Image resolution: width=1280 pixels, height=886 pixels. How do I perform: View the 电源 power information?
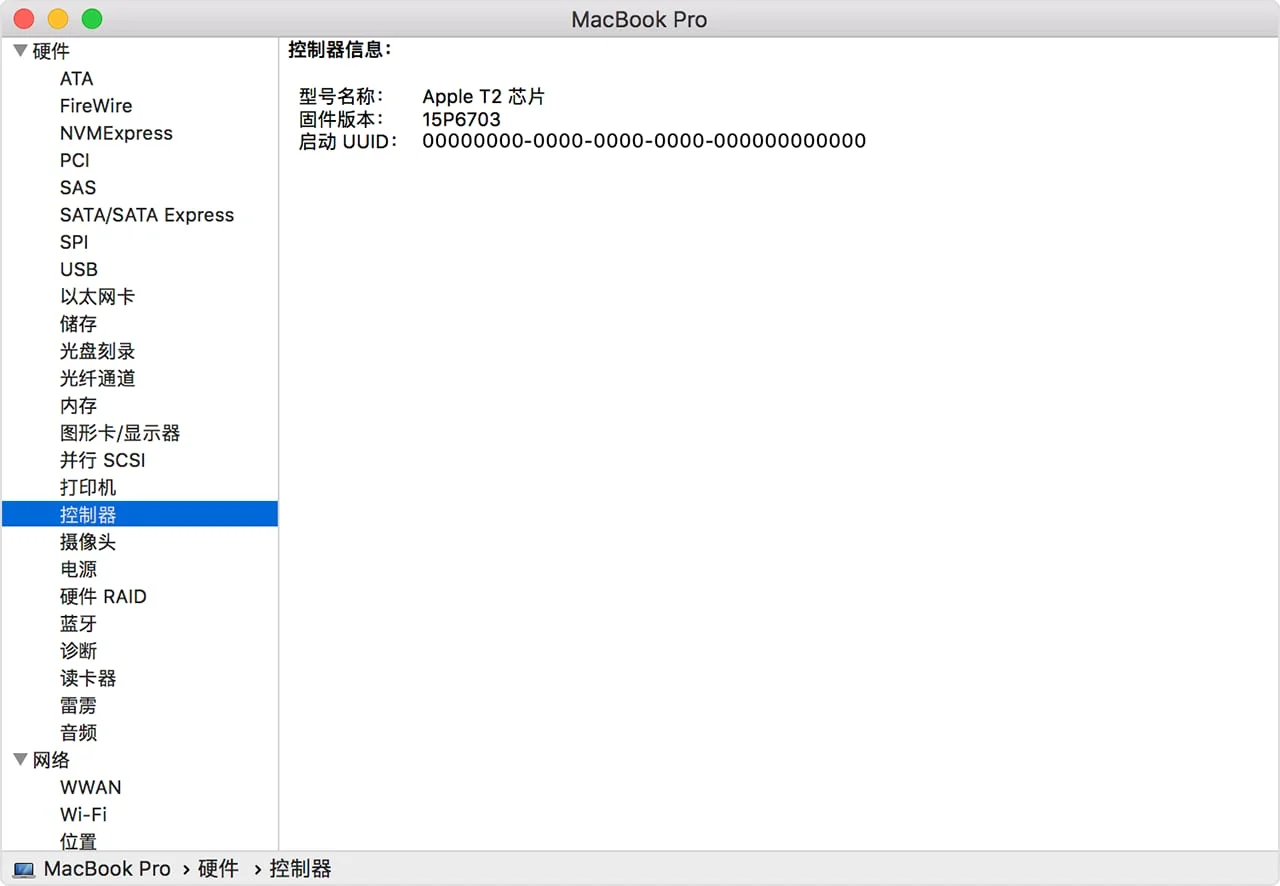pyautogui.click(x=78, y=569)
